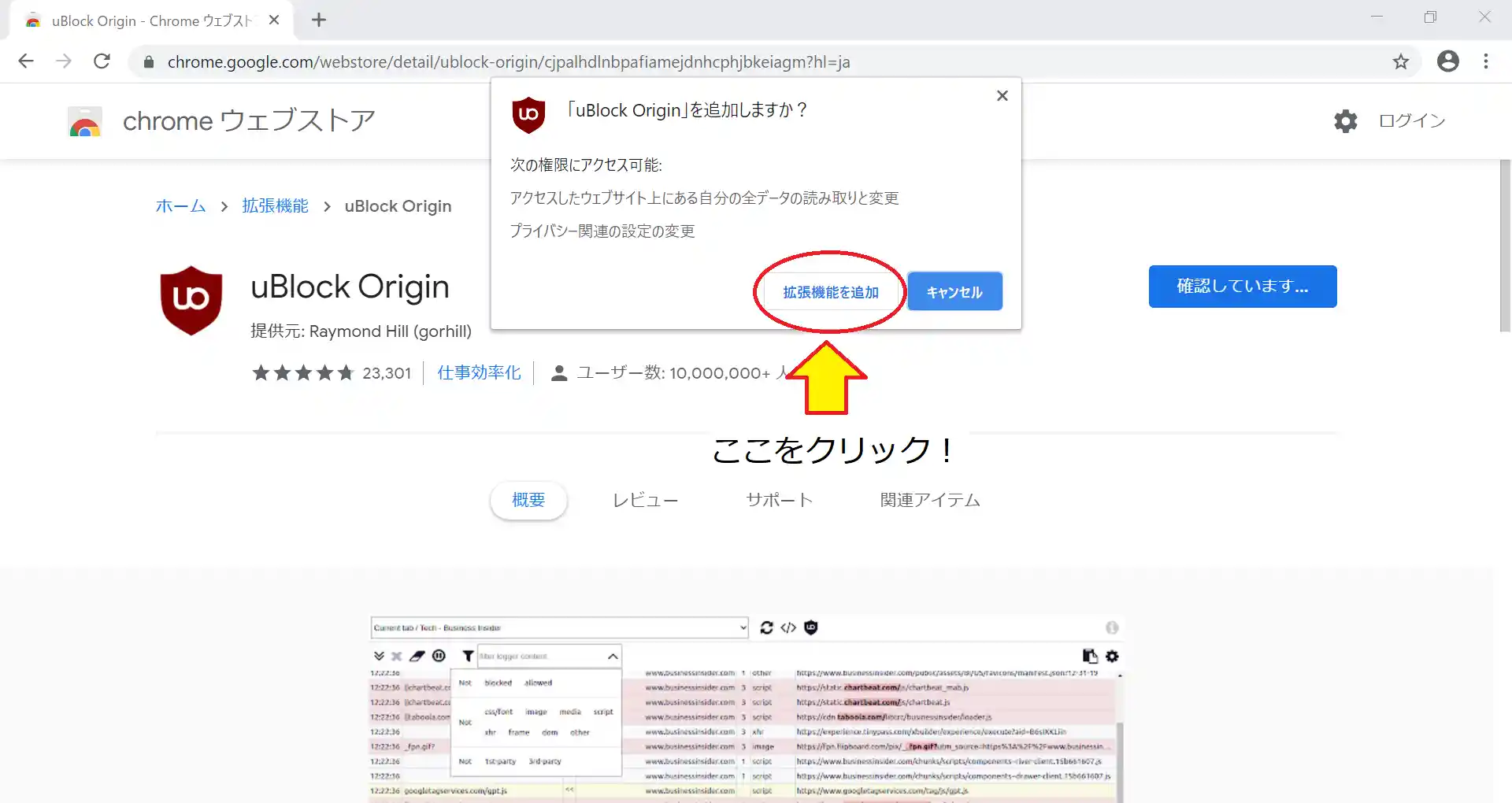
Task: Open the 仕事効率化 category link
Action: [479, 373]
